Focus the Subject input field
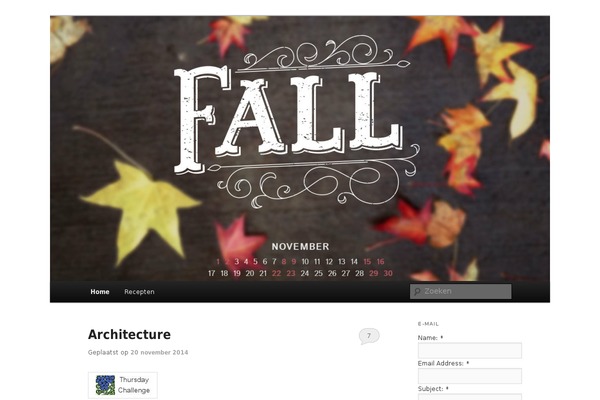Image resolution: width=600 pixels, height=400 pixels. point(470,397)
